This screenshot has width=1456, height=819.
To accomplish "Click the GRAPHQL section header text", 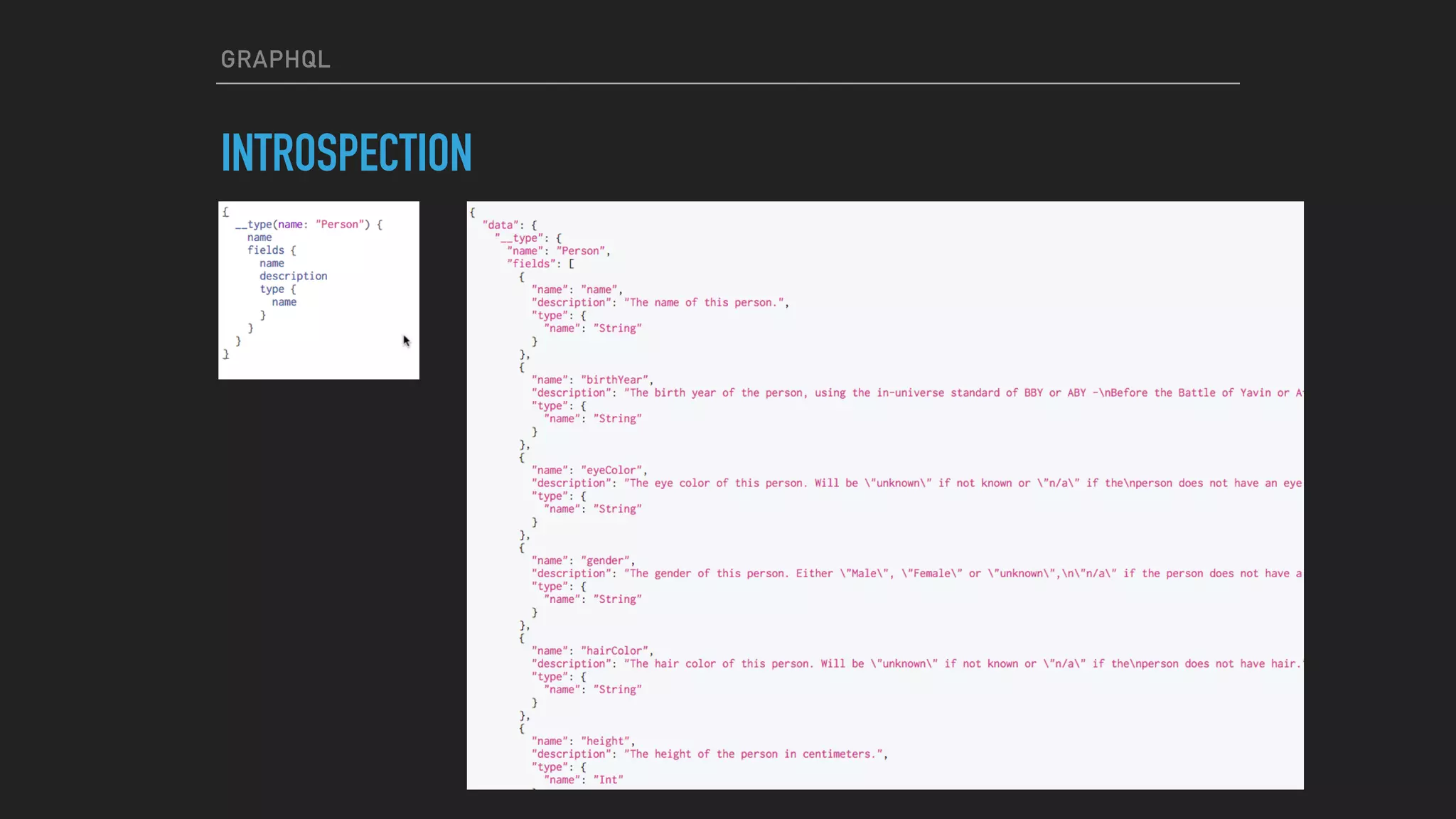I will [275, 59].
